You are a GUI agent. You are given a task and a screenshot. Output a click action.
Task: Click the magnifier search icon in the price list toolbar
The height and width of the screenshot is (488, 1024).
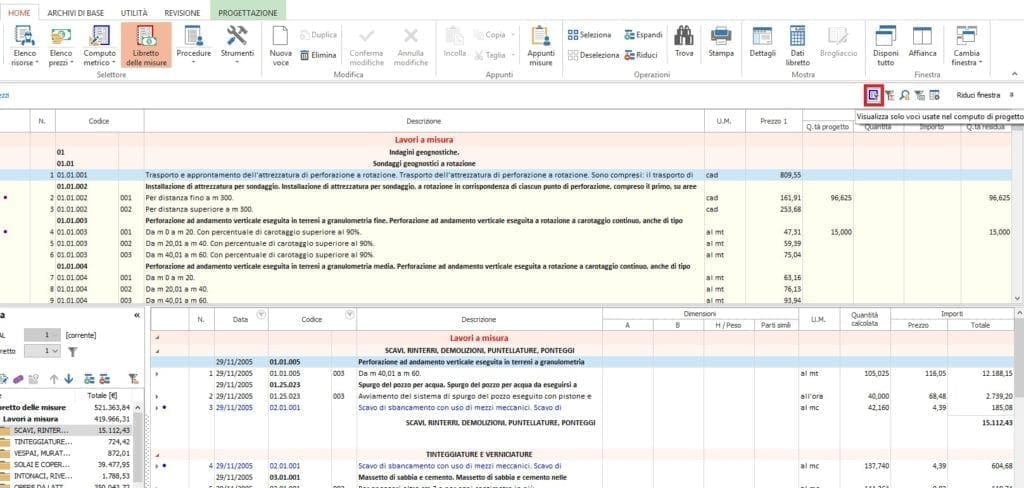click(904, 95)
